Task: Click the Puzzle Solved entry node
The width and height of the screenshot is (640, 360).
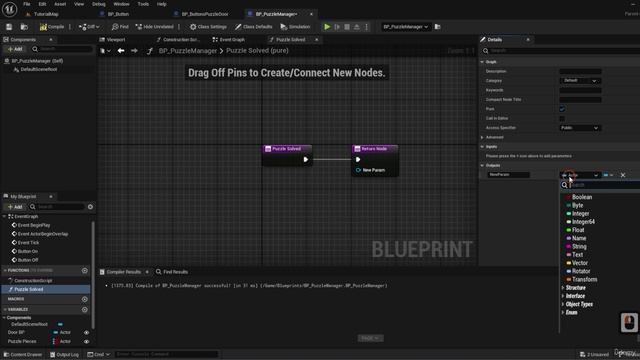Action: coord(287,155)
